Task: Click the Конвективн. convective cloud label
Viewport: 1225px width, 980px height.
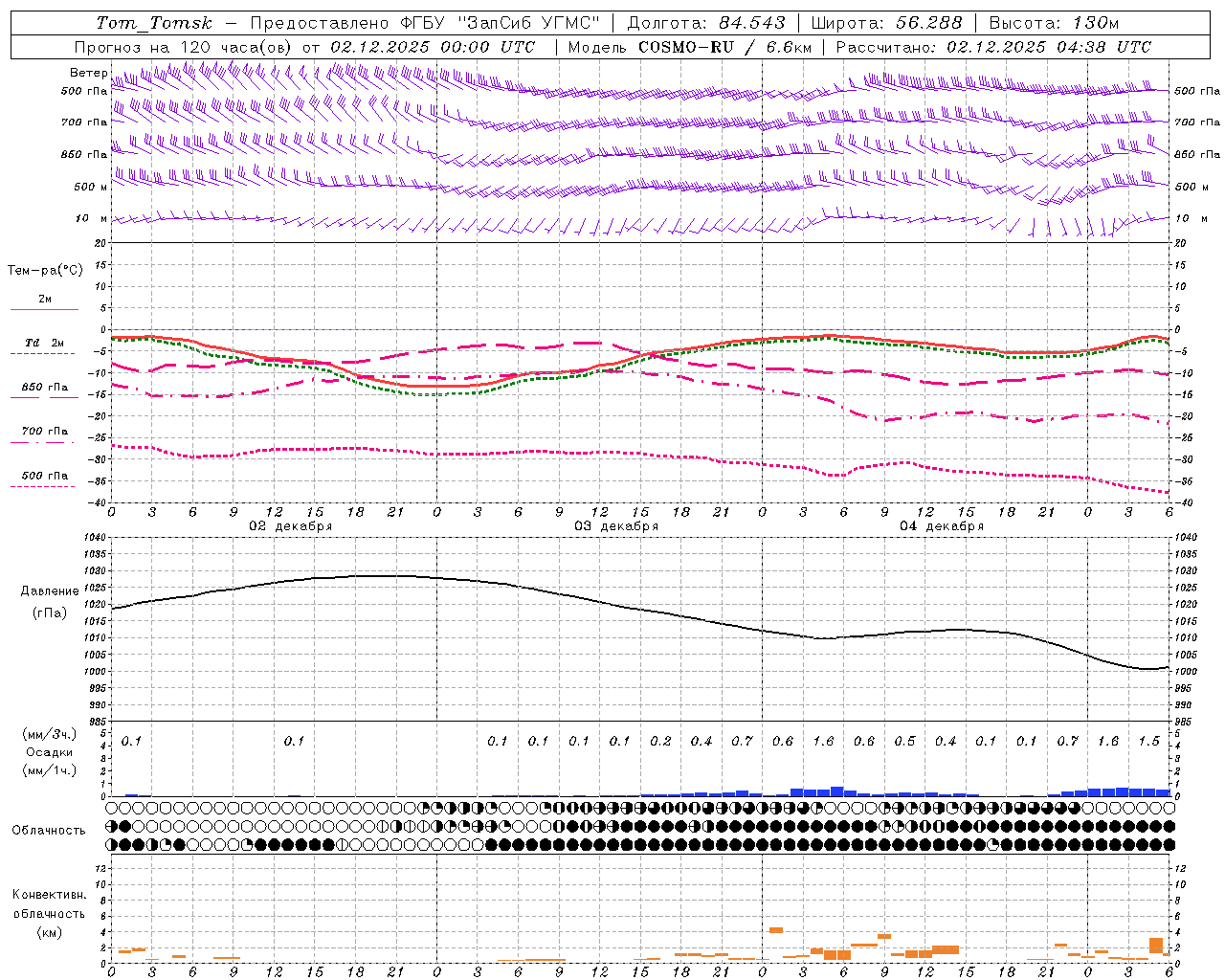Action: (x=49, y=895)
